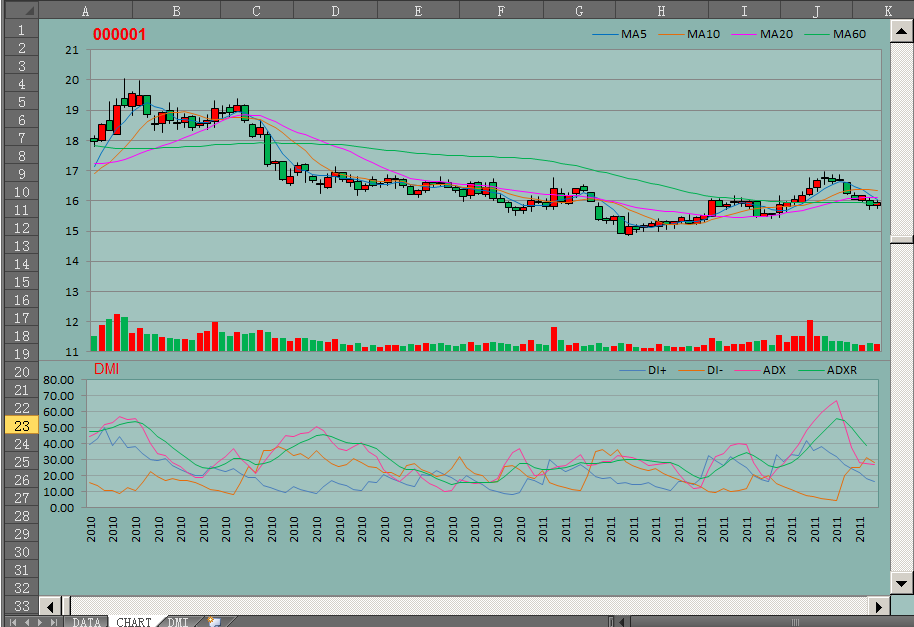Select the CHART sheet tab

[133, 622]
